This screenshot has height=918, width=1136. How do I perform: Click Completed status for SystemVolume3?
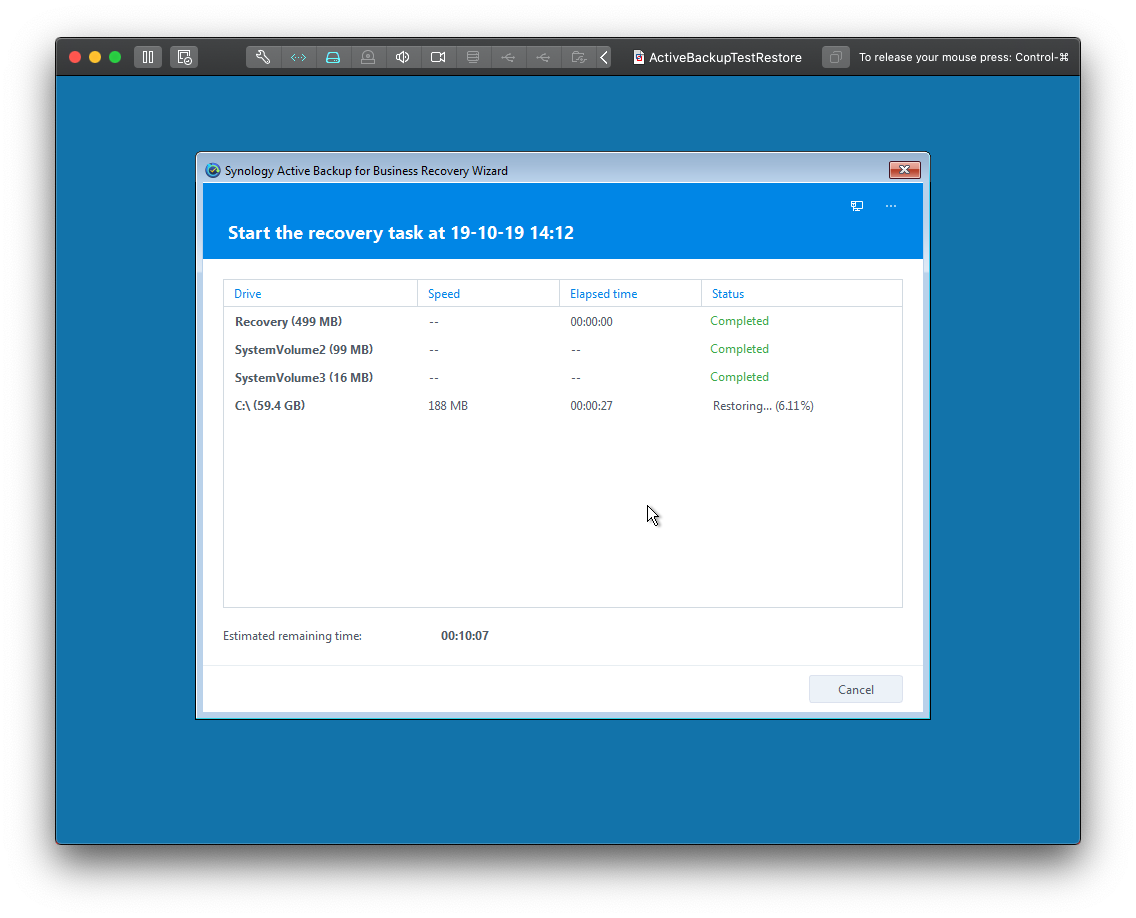[739, 377]
